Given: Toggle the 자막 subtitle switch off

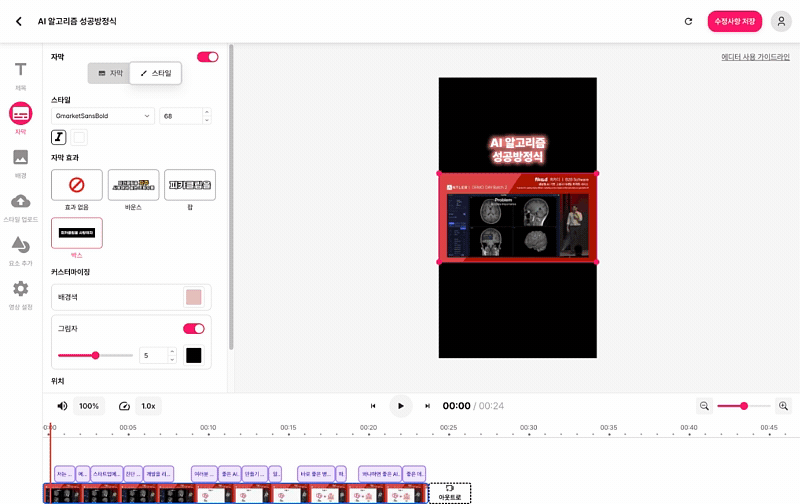Looking at the screenshot, I should (208, 57).
